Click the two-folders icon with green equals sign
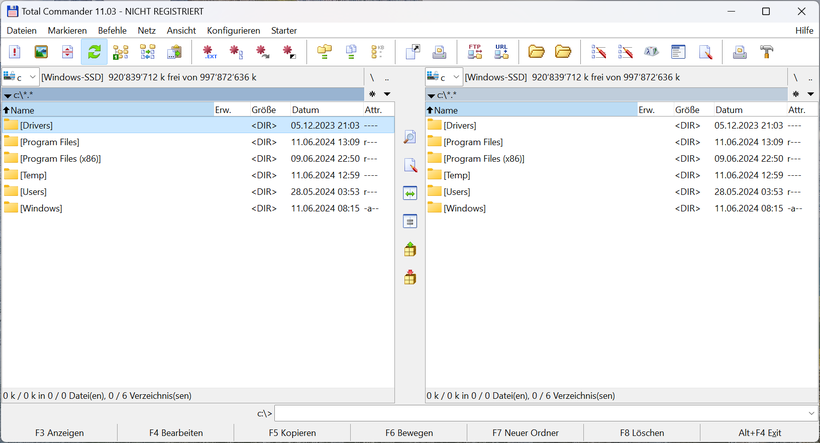 pos(325,52)
